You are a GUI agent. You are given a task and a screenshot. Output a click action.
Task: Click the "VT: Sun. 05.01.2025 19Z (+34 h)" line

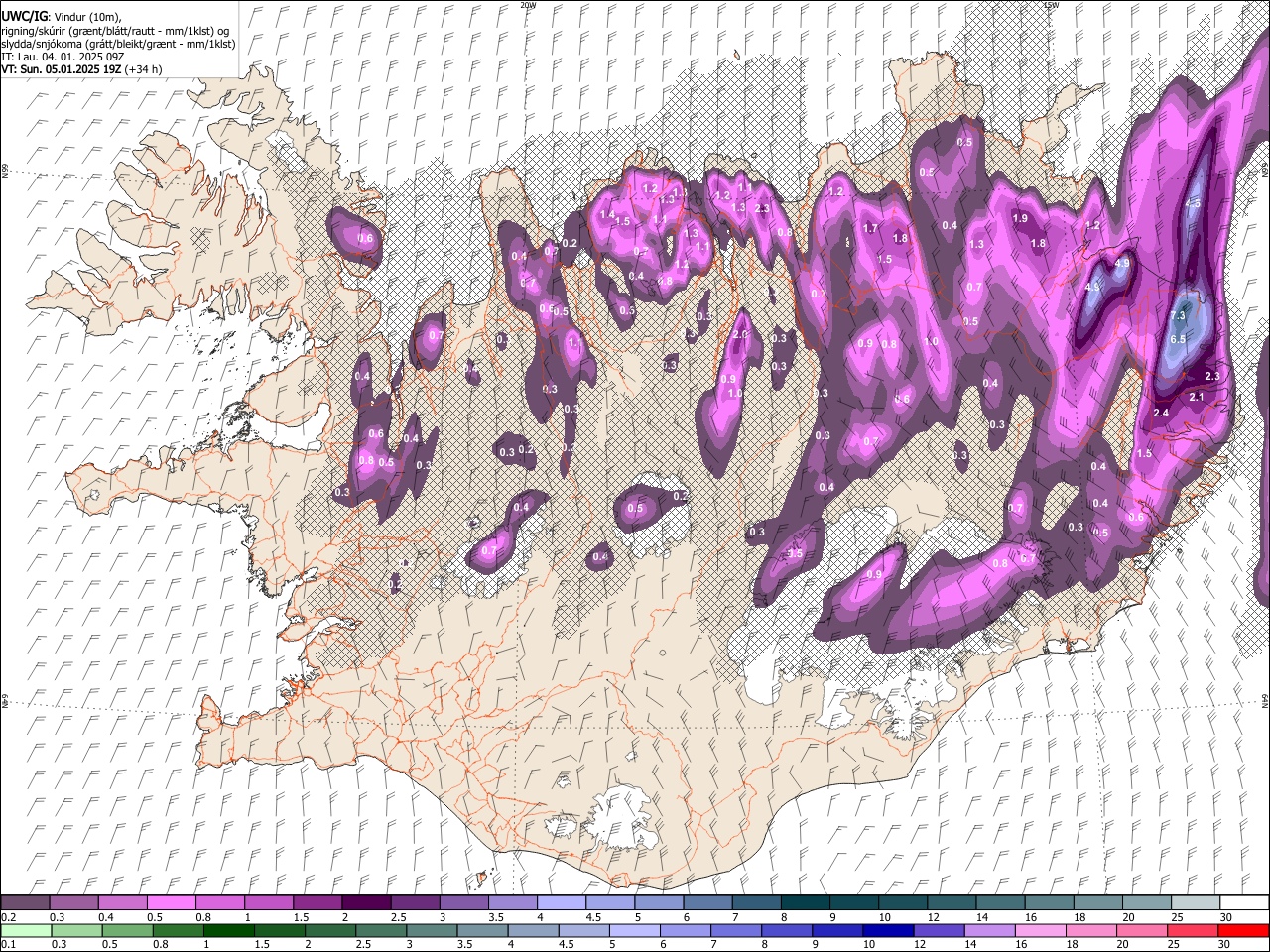[x=81, y=69]
